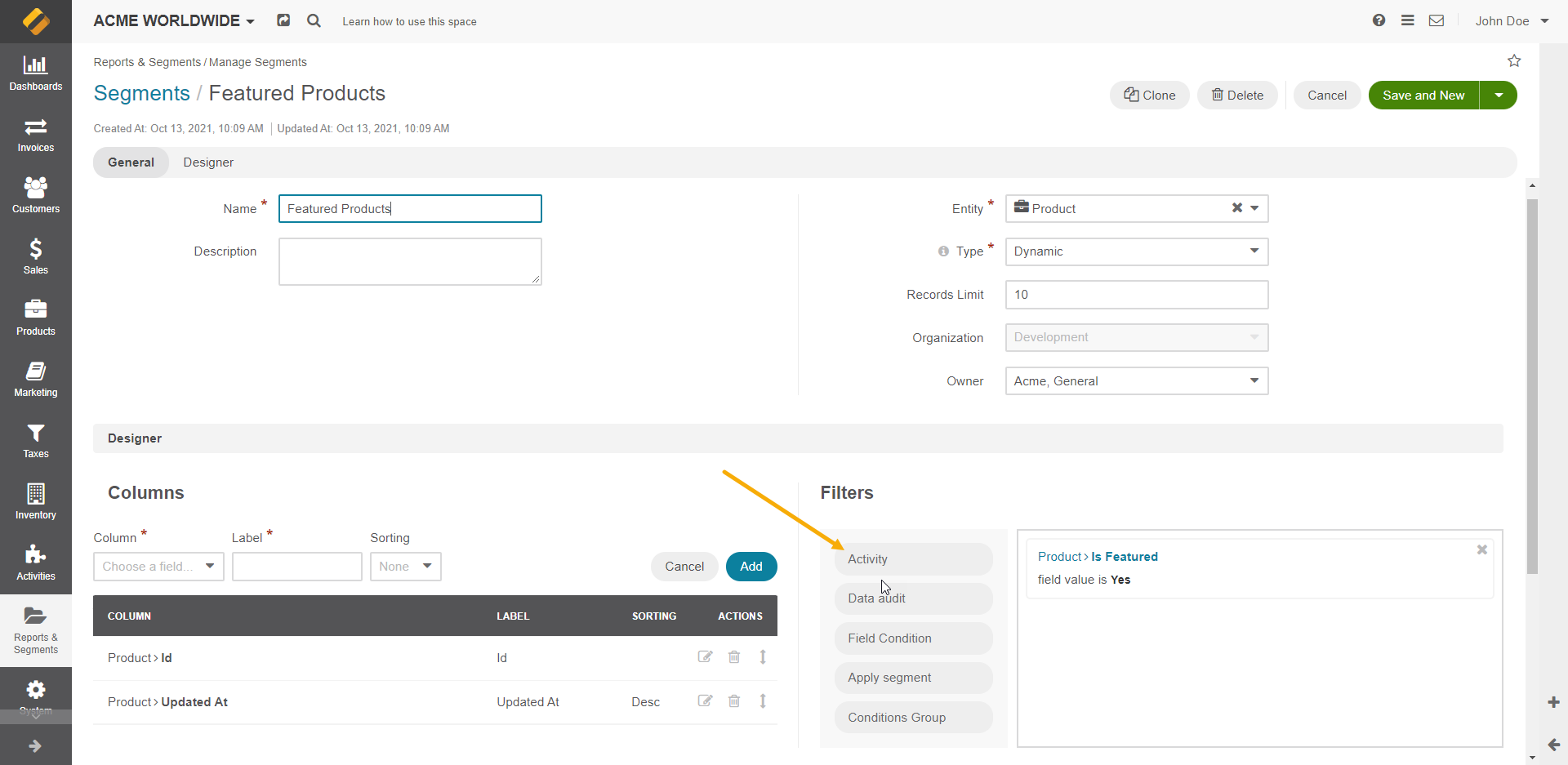Open the Choose a field dropdown
The width and height of the screenshot is (1568, 765).
(x=158, y=567)
